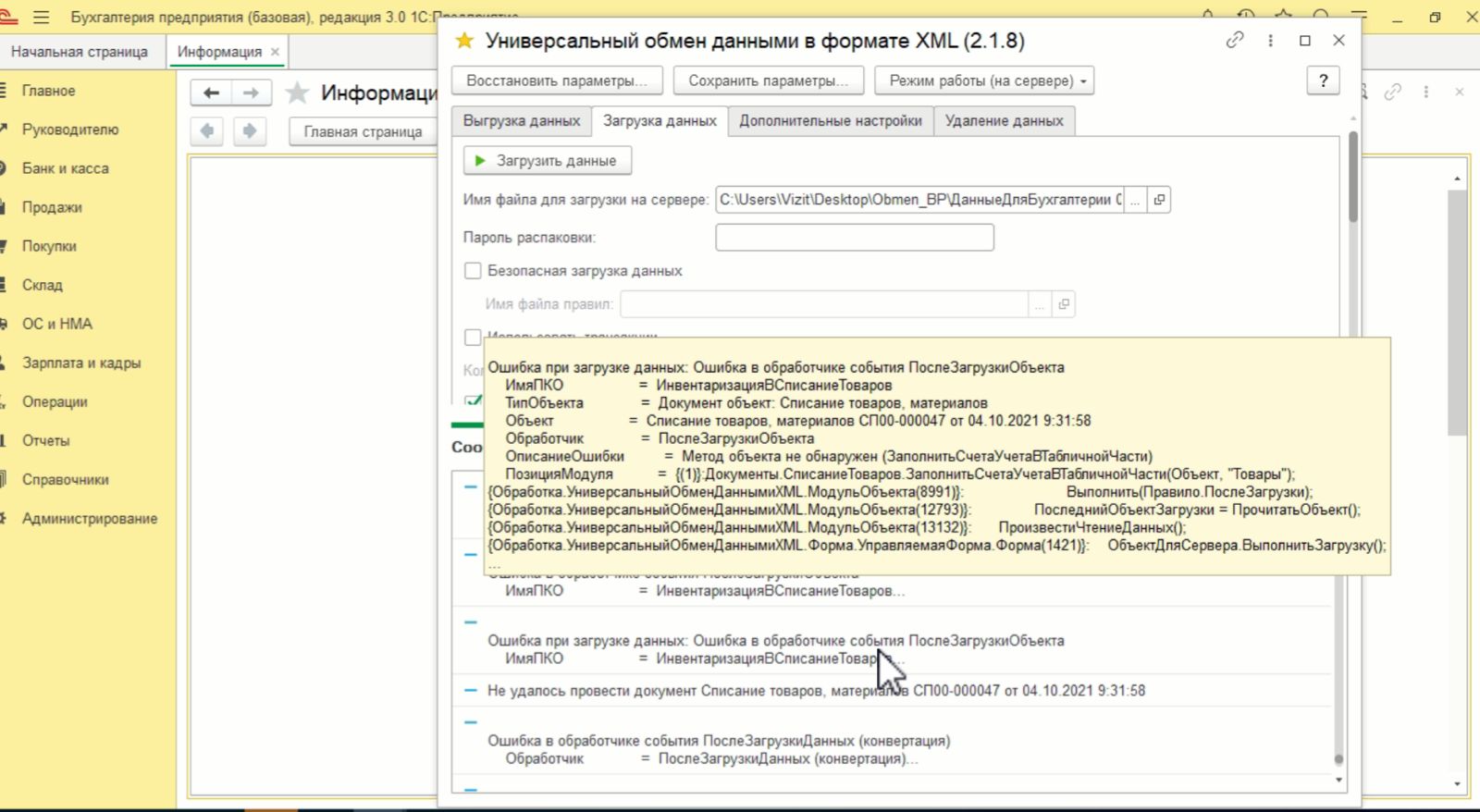1480x812 pixels.
Task: Open the Дополнительные настройки tab
Action: (830, 121)
